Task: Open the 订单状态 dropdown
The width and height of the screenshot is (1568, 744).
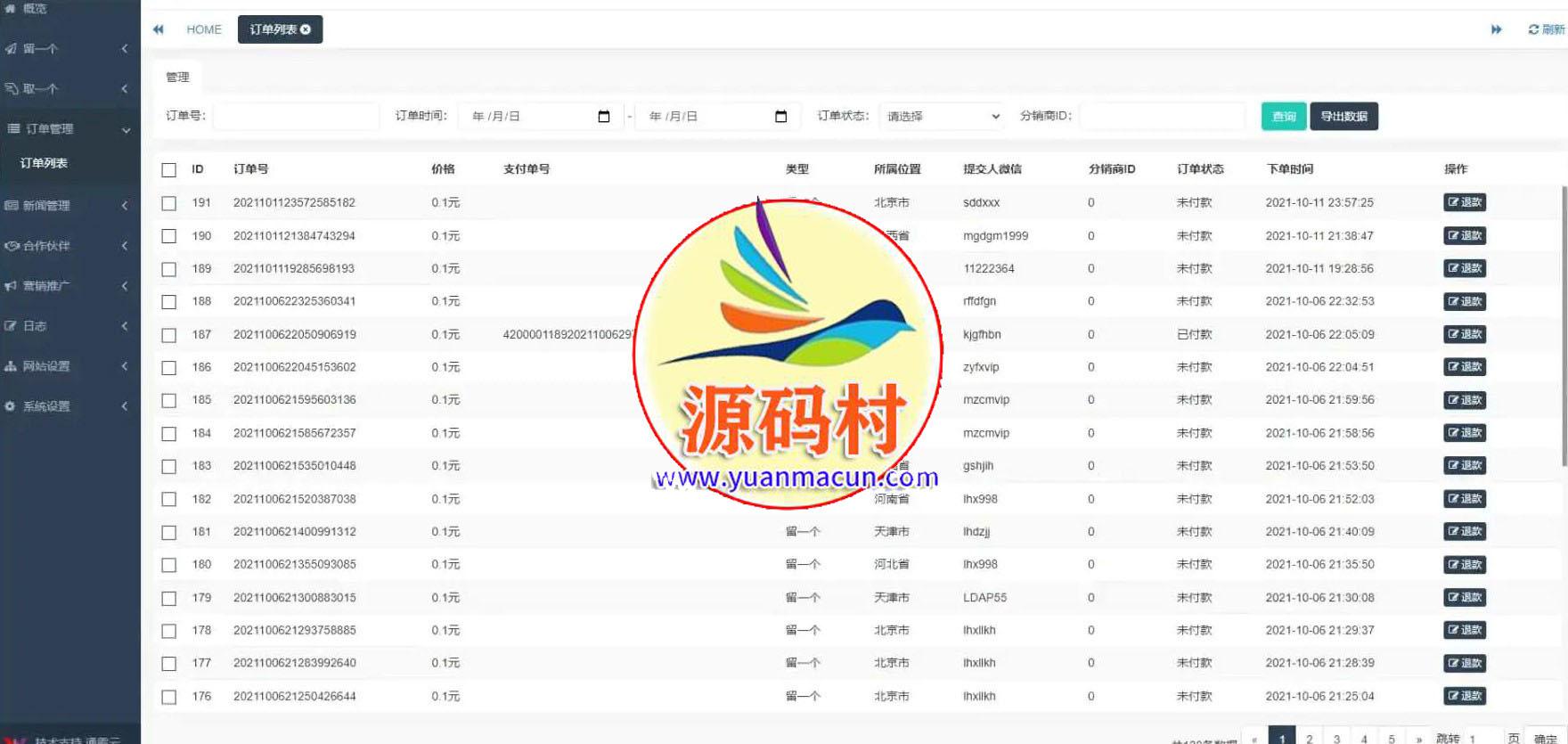Action: (943, 117)
